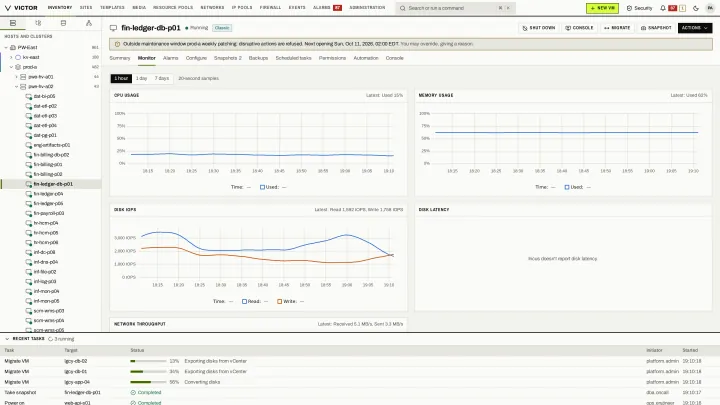
Task: Click the PW-East datacenter icon
Action: (x=13, y=47)
